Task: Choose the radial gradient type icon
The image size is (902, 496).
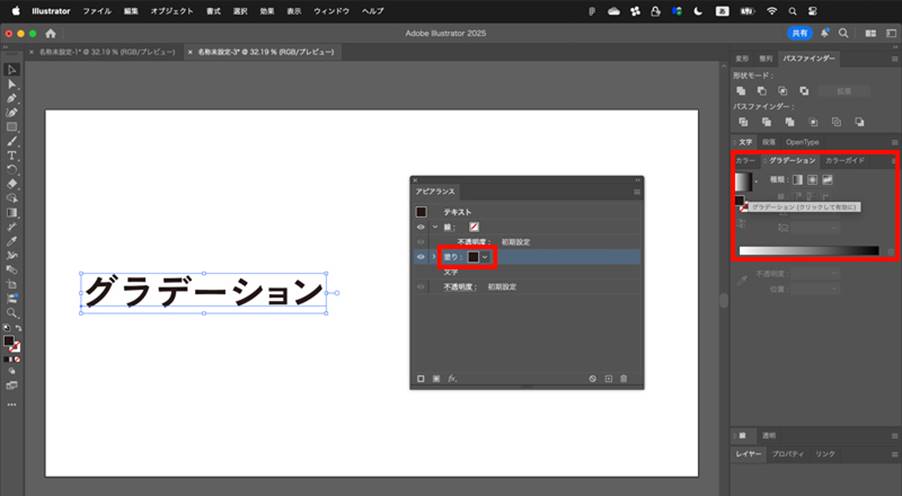Action: tap(812, 180)
